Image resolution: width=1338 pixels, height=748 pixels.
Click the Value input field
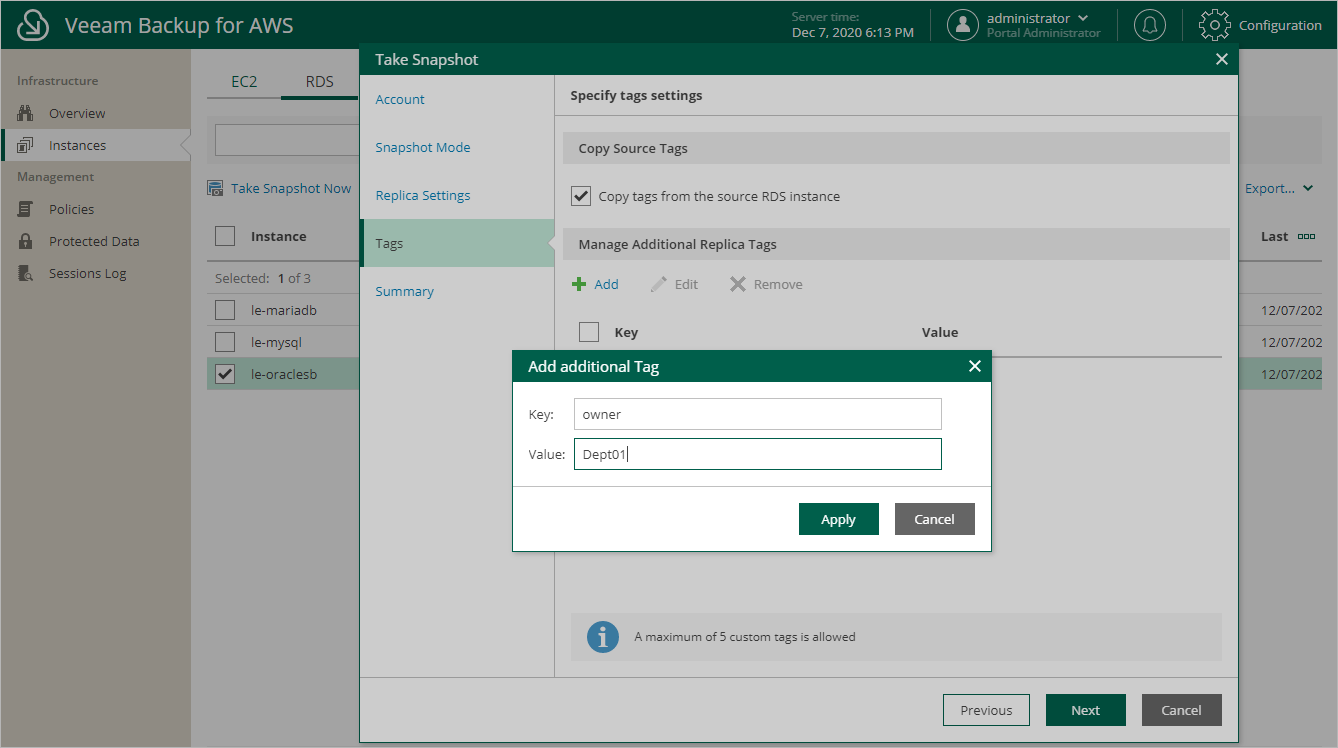tap(758, 454)
